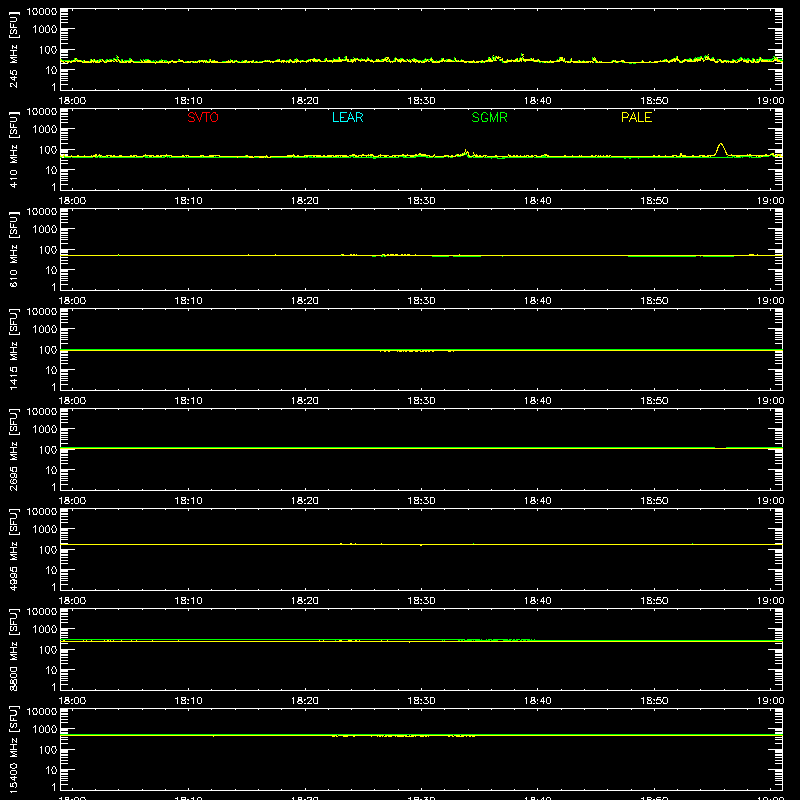Viewport: 800px width, 800px height.
Task: Select the 8800 MHz [SFU] axis title
Action: (x=13, y=649)
